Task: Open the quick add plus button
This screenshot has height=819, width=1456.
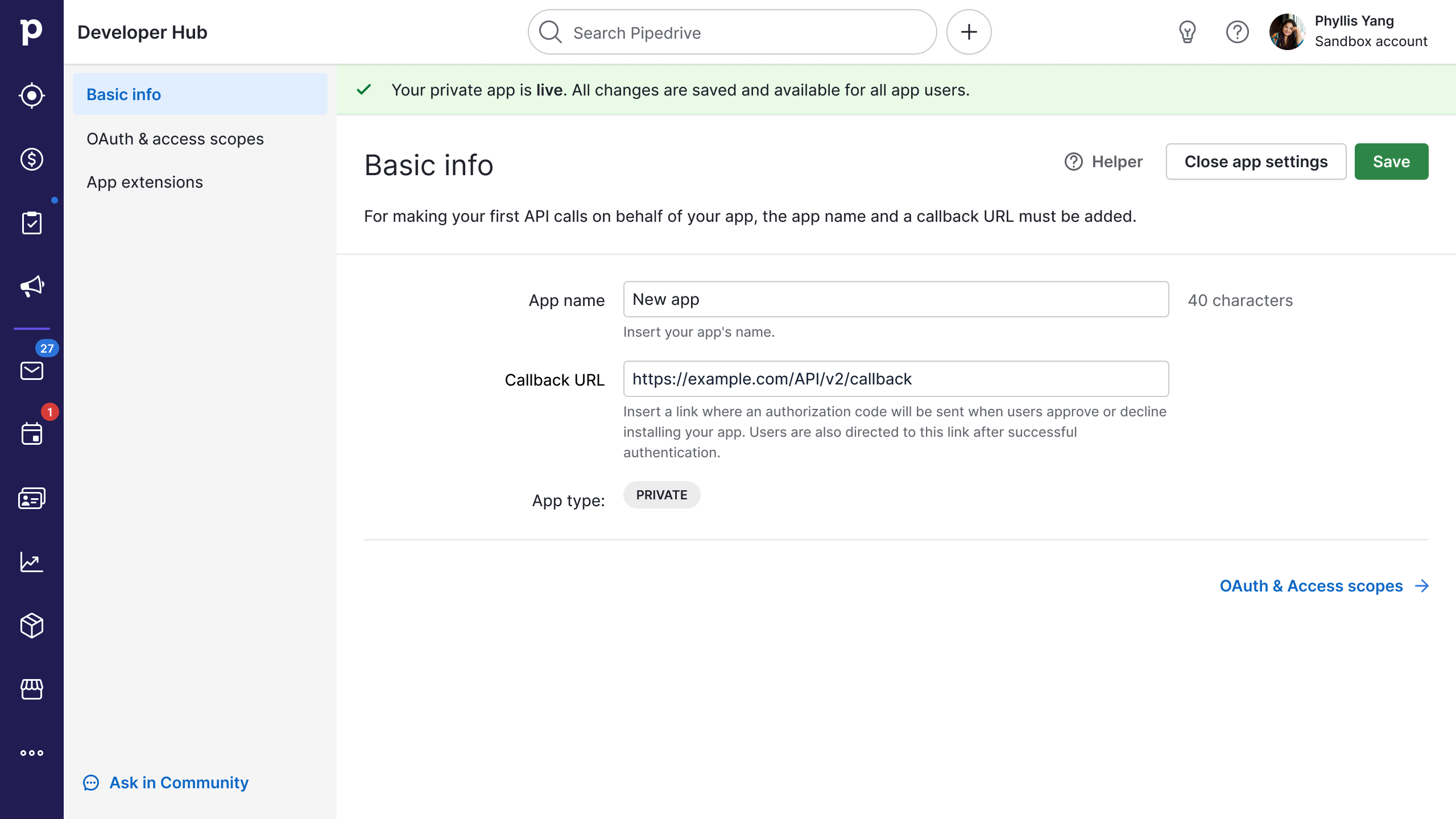Action: tap(969, 32)
